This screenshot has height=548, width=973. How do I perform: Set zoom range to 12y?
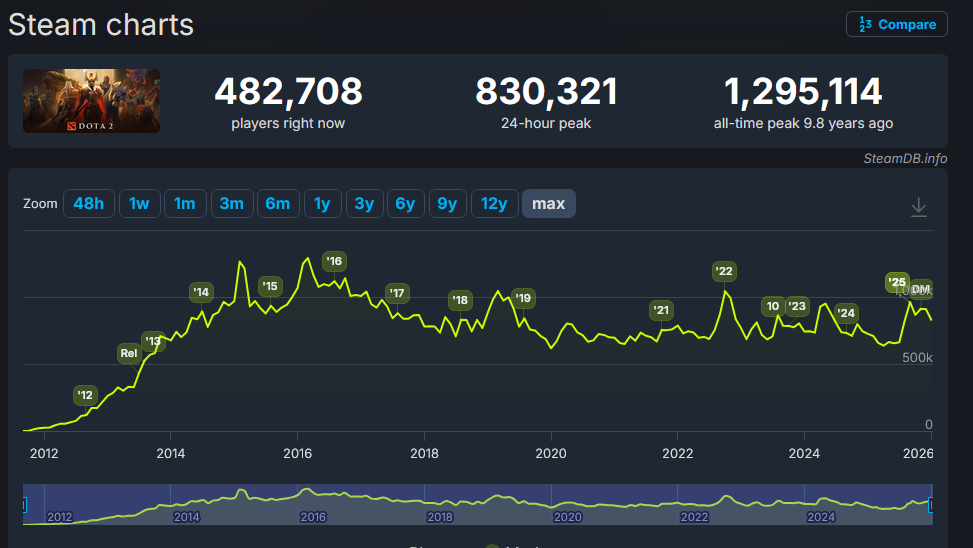coord(495,204)
